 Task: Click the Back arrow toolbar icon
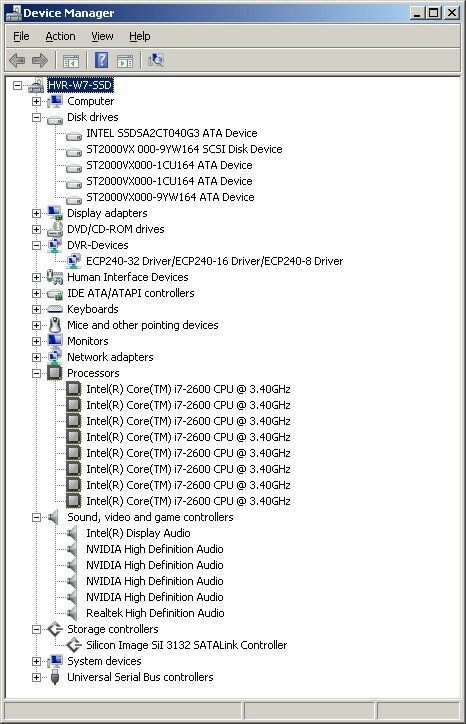coord(17,60)
